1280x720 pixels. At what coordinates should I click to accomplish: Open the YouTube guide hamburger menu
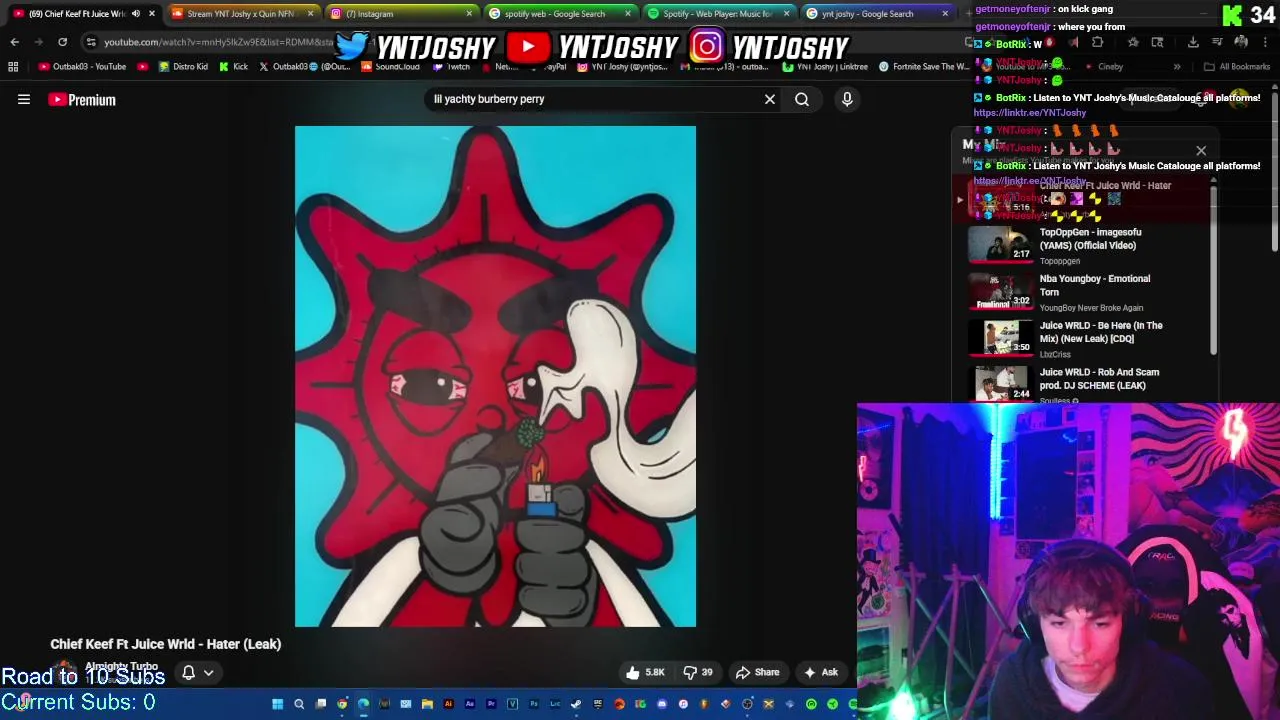[x=24, y=99]
